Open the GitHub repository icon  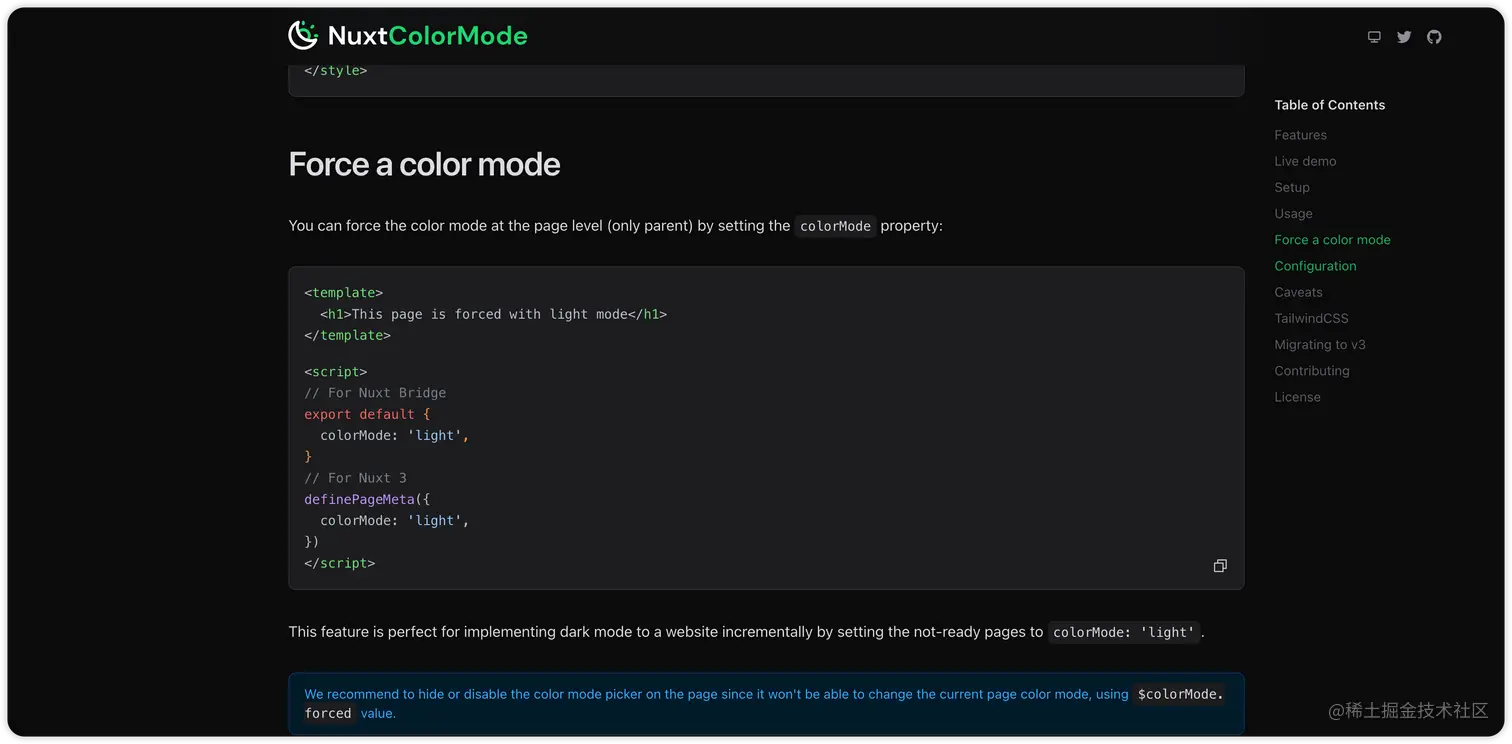(x=1434, y=37)
